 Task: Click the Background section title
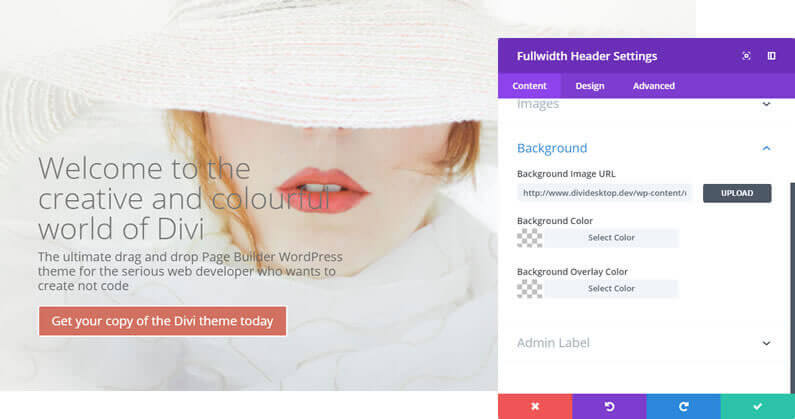552,148
